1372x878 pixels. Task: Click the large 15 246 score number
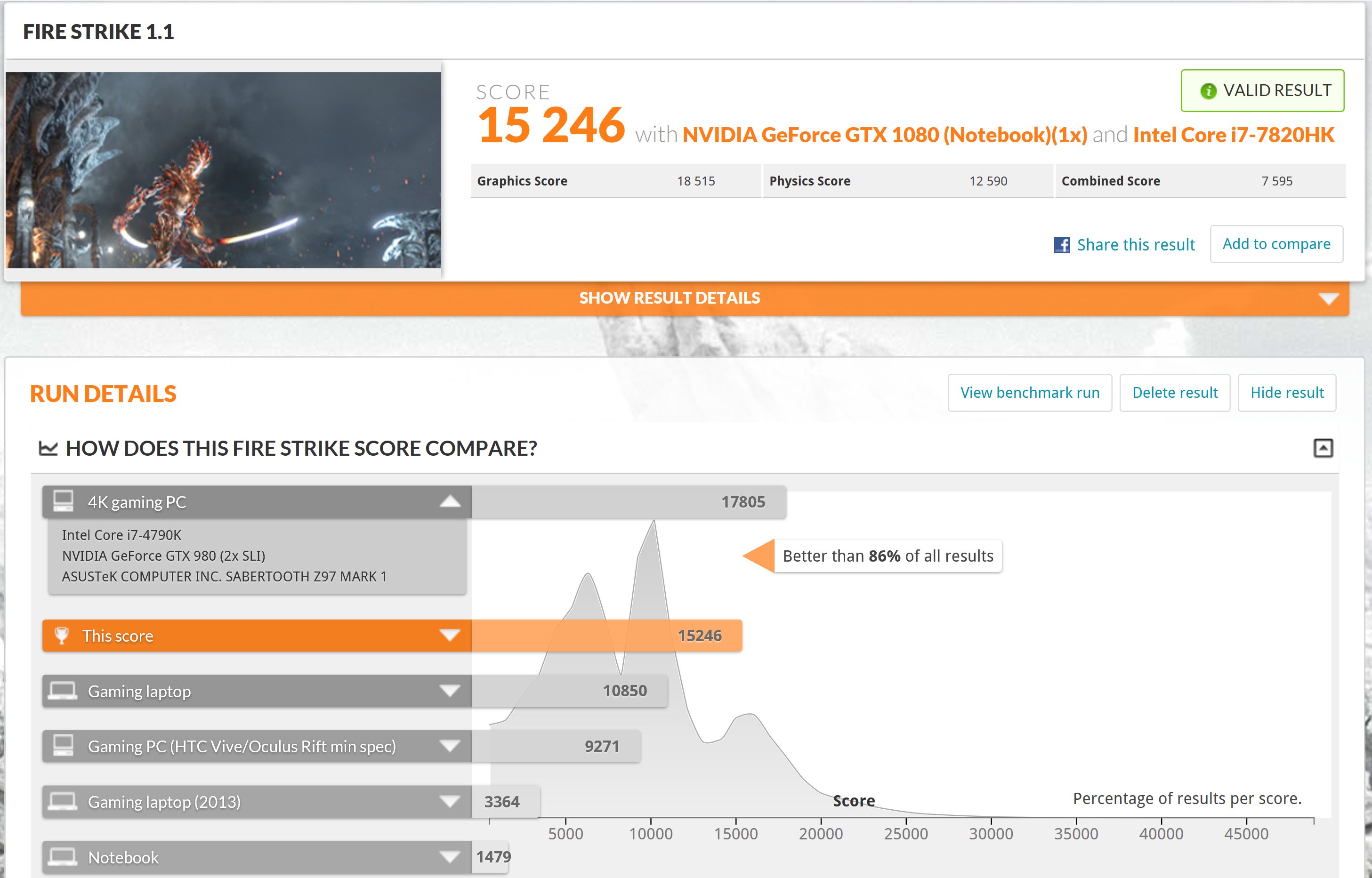pyautogui.click(x=551, y=125)
